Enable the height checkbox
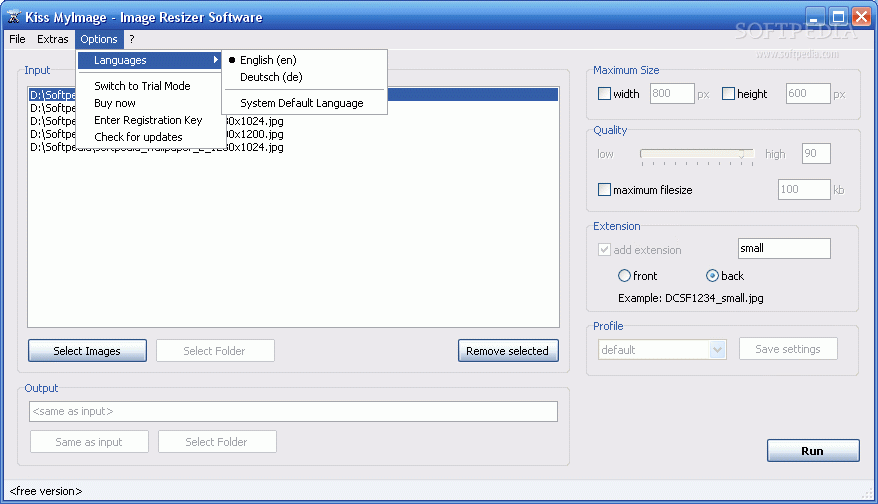878x504 pixels. [x=728, y=94]
